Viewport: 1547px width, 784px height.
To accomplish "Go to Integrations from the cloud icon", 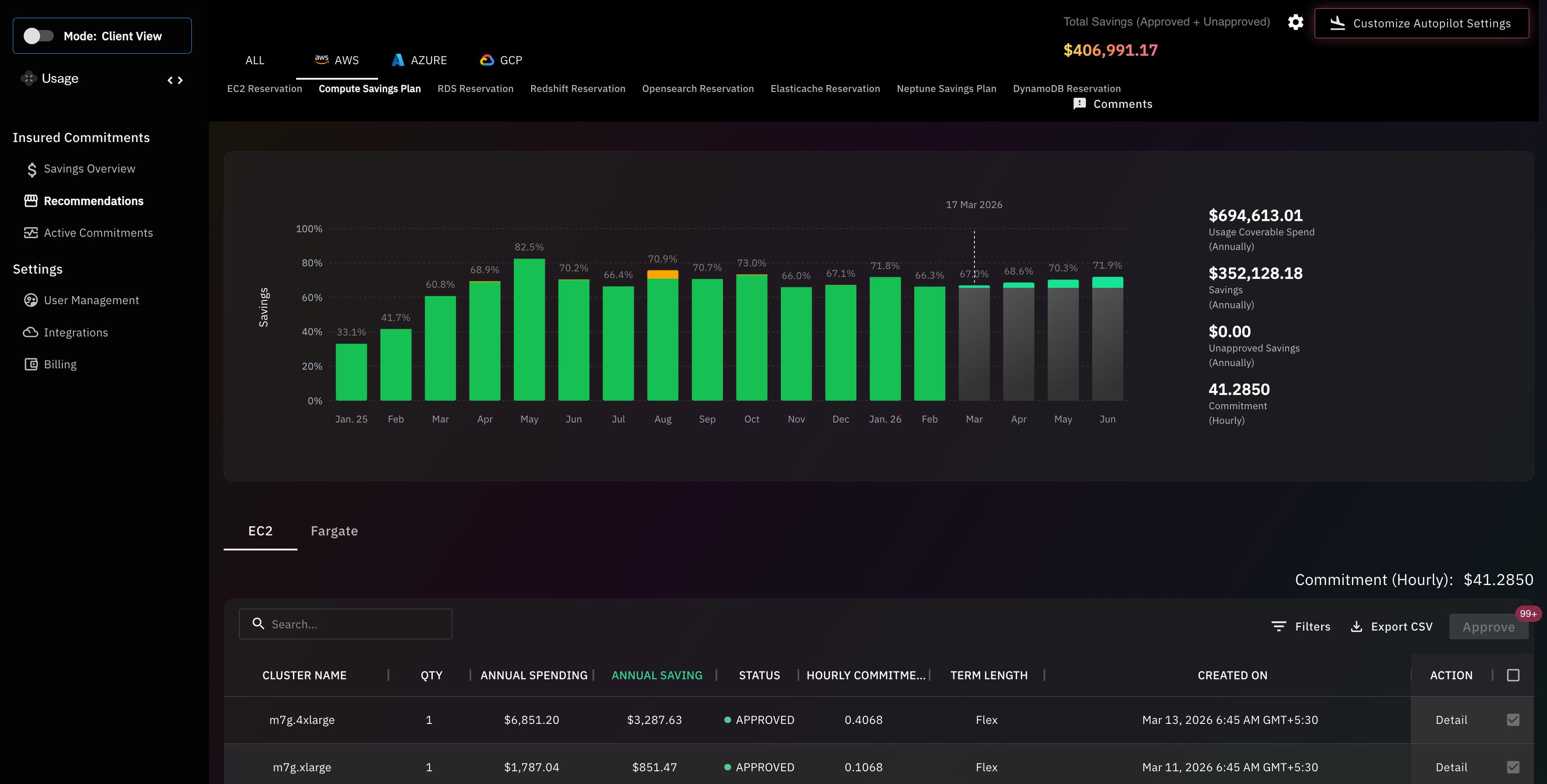I will pos(31,332).
